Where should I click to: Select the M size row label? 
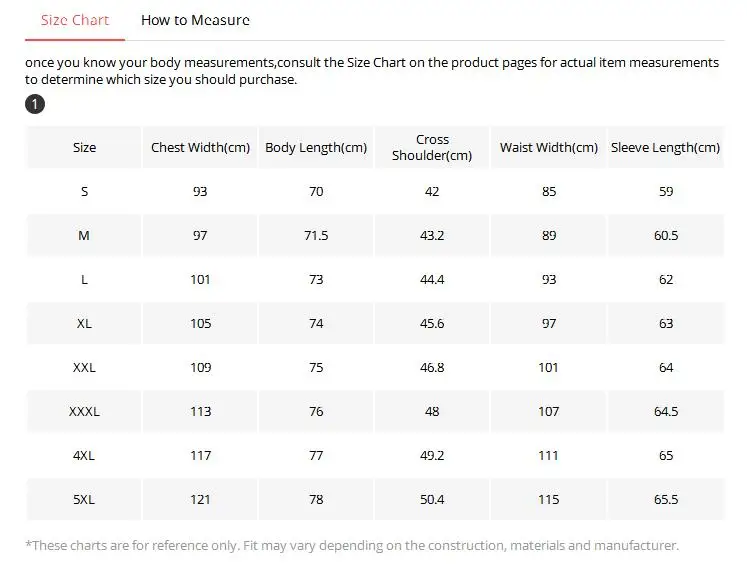point(84,235)
